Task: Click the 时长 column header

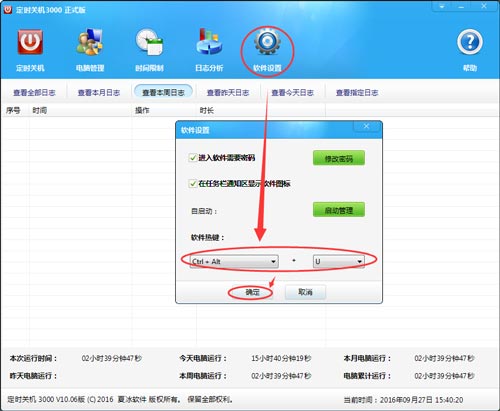Action: 207,110
